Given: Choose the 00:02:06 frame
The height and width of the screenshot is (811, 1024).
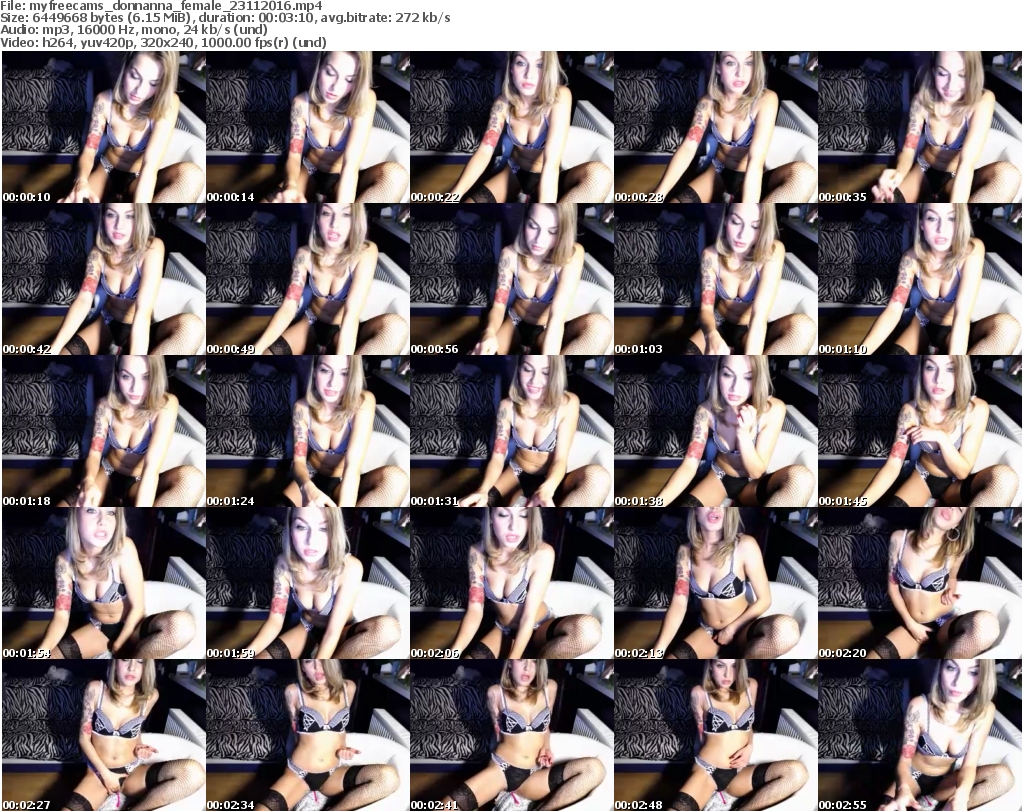Looking at the screenshot, I should point(511,584).
